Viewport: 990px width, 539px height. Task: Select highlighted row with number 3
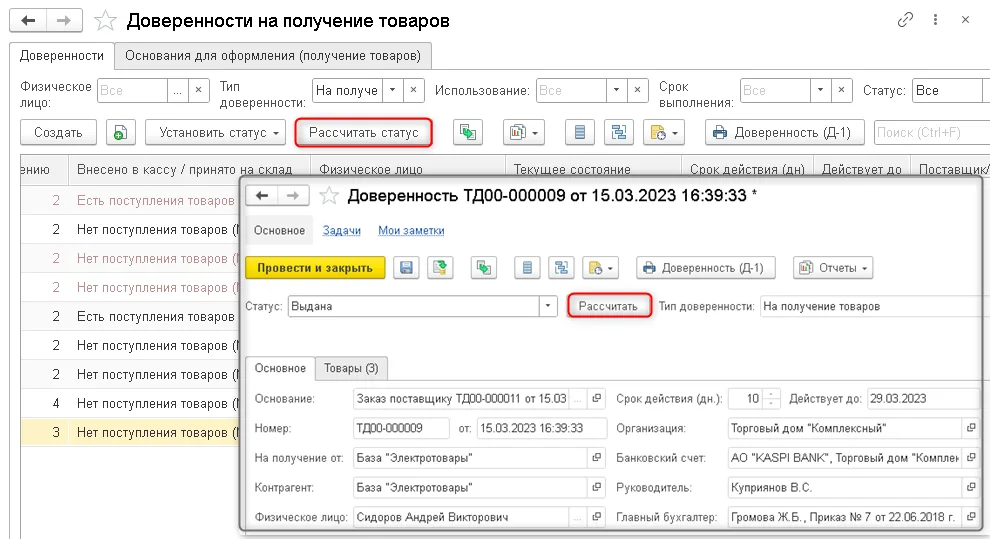tap(129, 432)
